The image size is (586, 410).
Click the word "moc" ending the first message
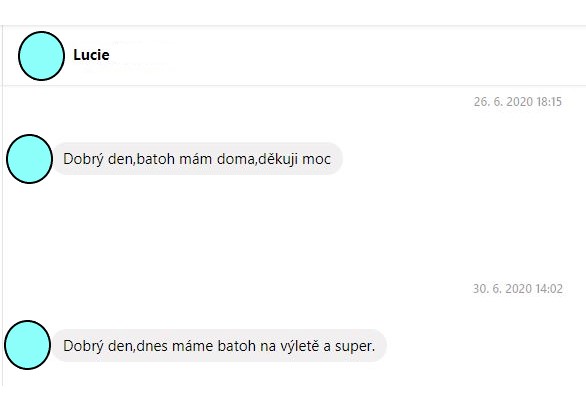point(317,160)
